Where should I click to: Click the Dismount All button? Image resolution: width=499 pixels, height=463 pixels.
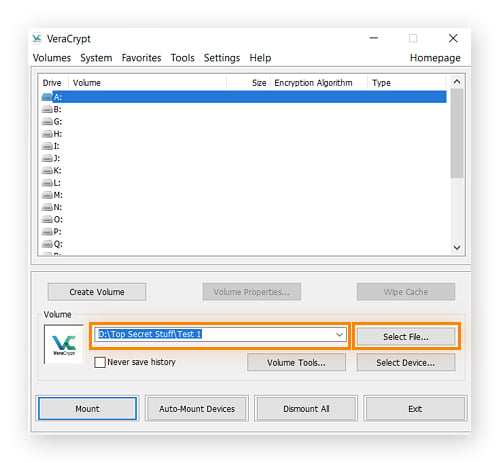(x=306, y=409)
